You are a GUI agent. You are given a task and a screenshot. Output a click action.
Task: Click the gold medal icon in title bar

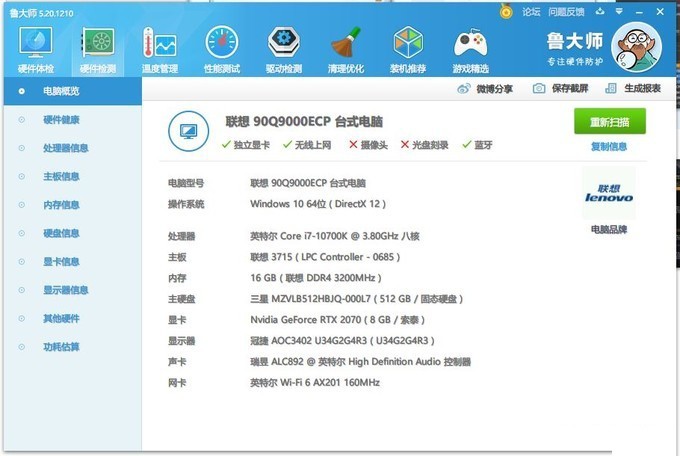(x=506, y=11)
